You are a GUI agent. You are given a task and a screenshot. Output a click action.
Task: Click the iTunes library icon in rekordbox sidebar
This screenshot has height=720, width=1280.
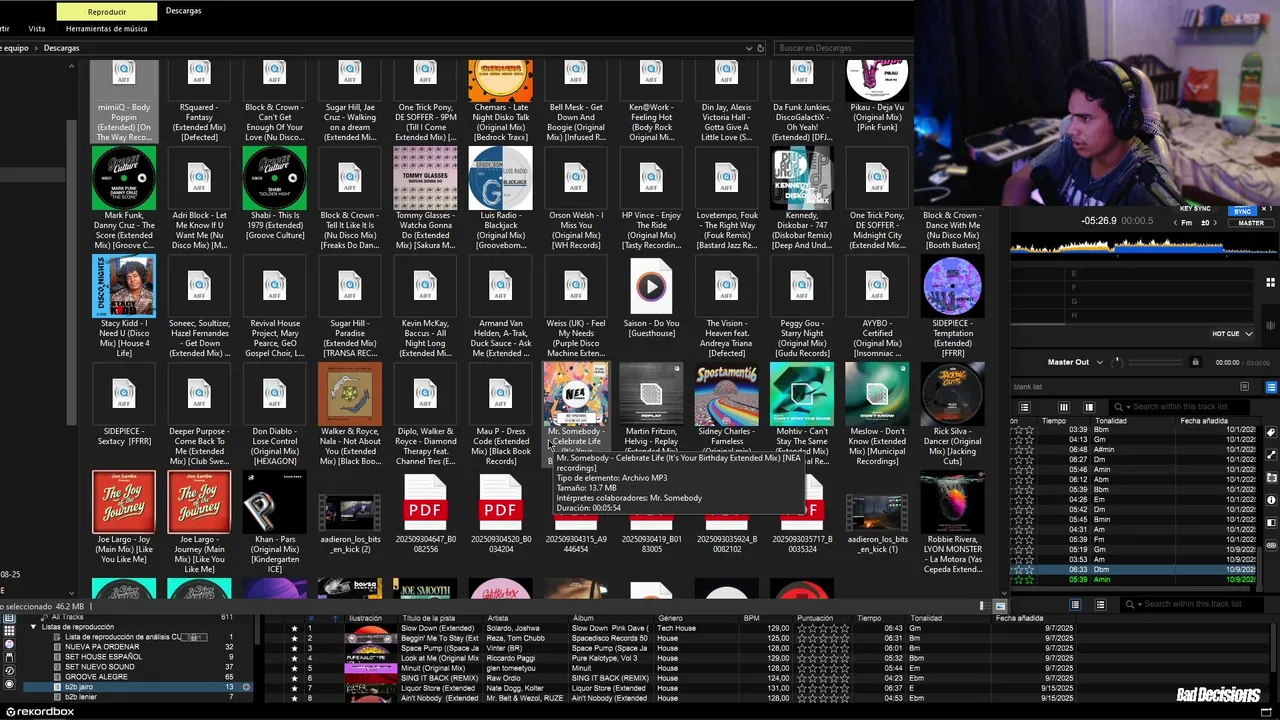click(x=9, y=644)
